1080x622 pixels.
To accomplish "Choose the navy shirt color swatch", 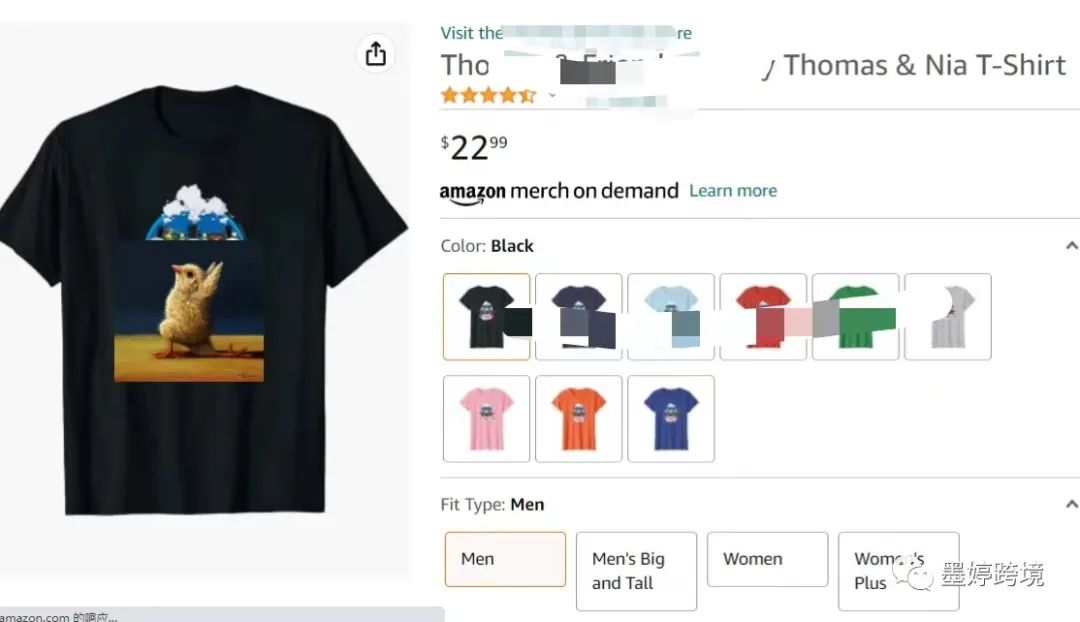I will tap(579, 316).
